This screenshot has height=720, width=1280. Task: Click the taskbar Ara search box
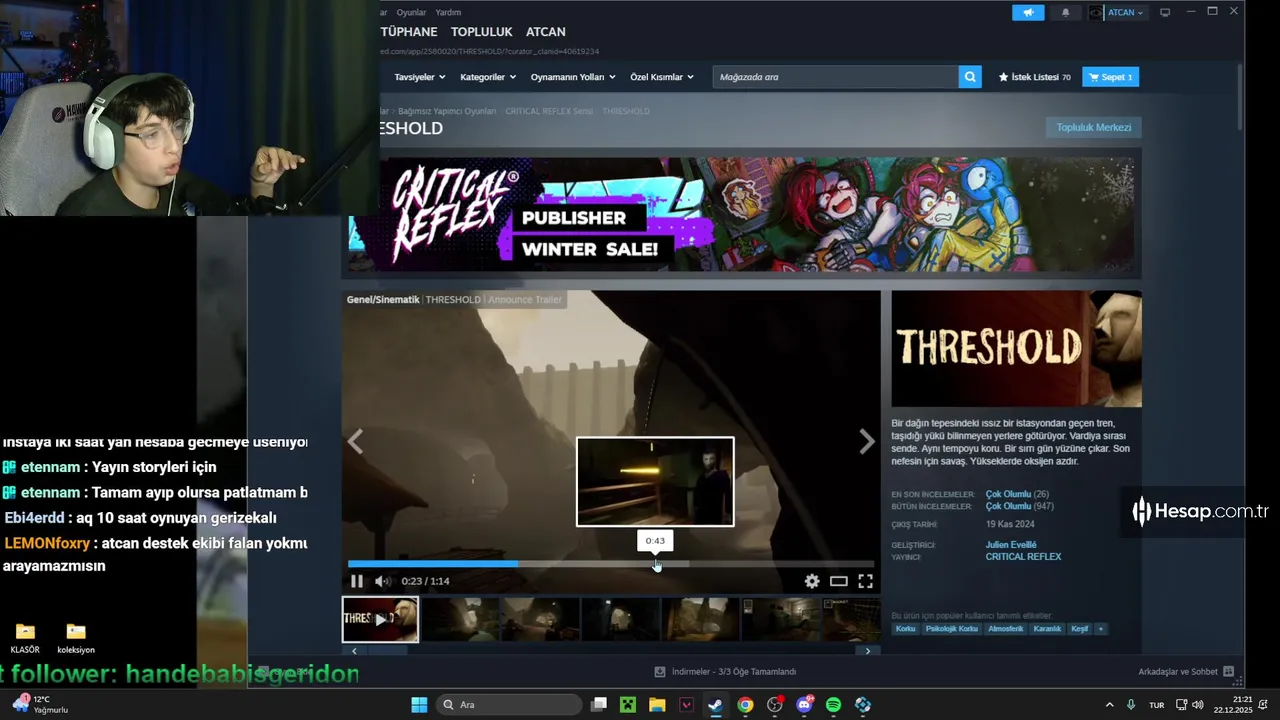click(x=509, y=705)
